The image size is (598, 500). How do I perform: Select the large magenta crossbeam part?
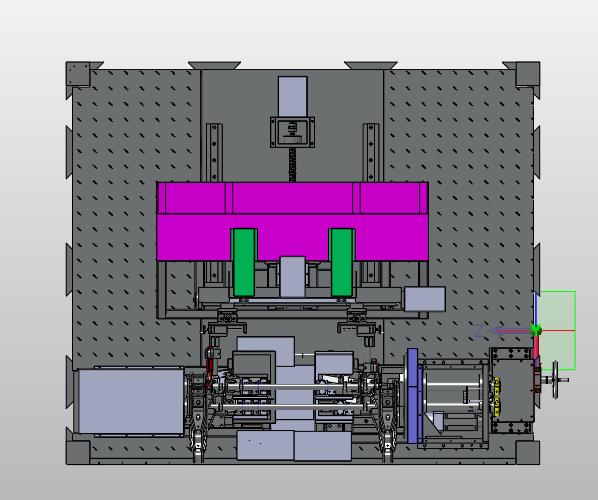[x=293, y=222]
